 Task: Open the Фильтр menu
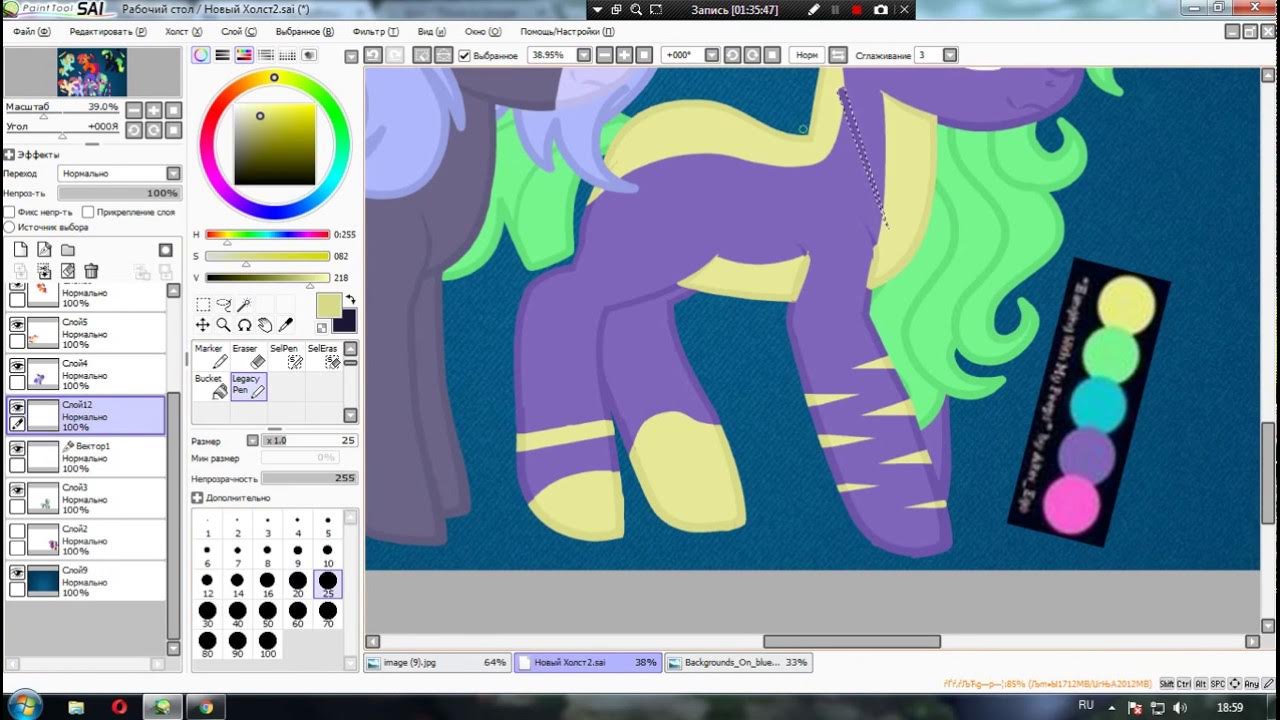(x=376, y=32)
